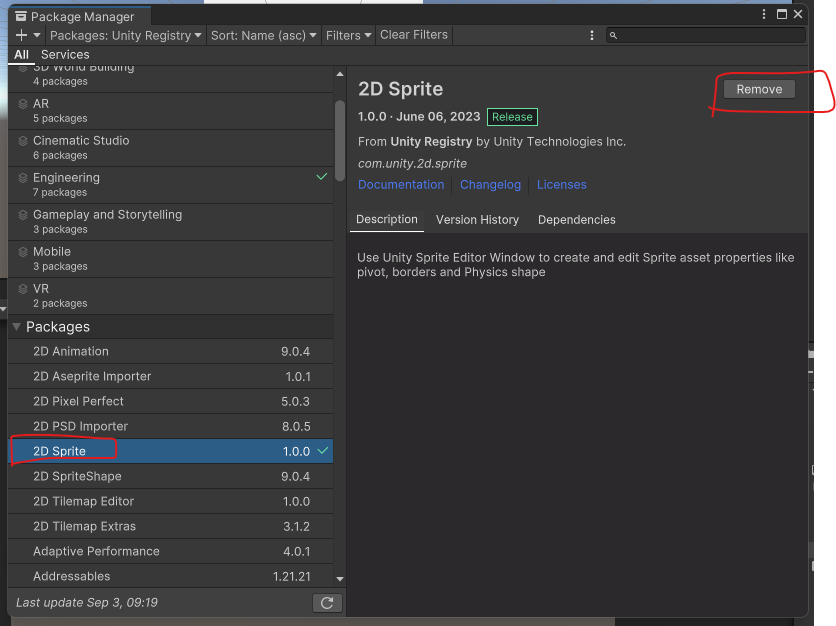Click 2D Sprite installed checkmark icon
836x626 pixels.
coord(323,451)
